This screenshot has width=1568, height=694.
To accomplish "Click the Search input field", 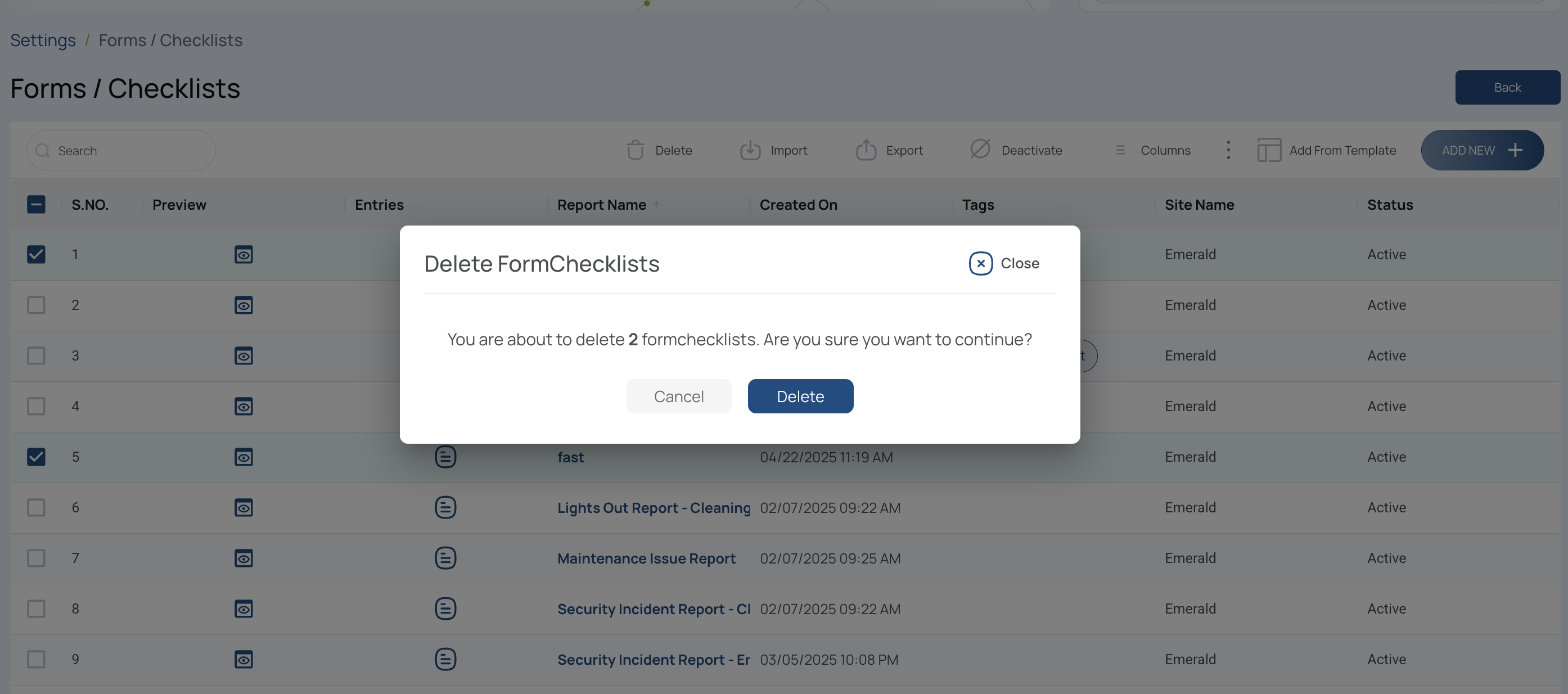I will pyautogui.click(x=121, y=150).
